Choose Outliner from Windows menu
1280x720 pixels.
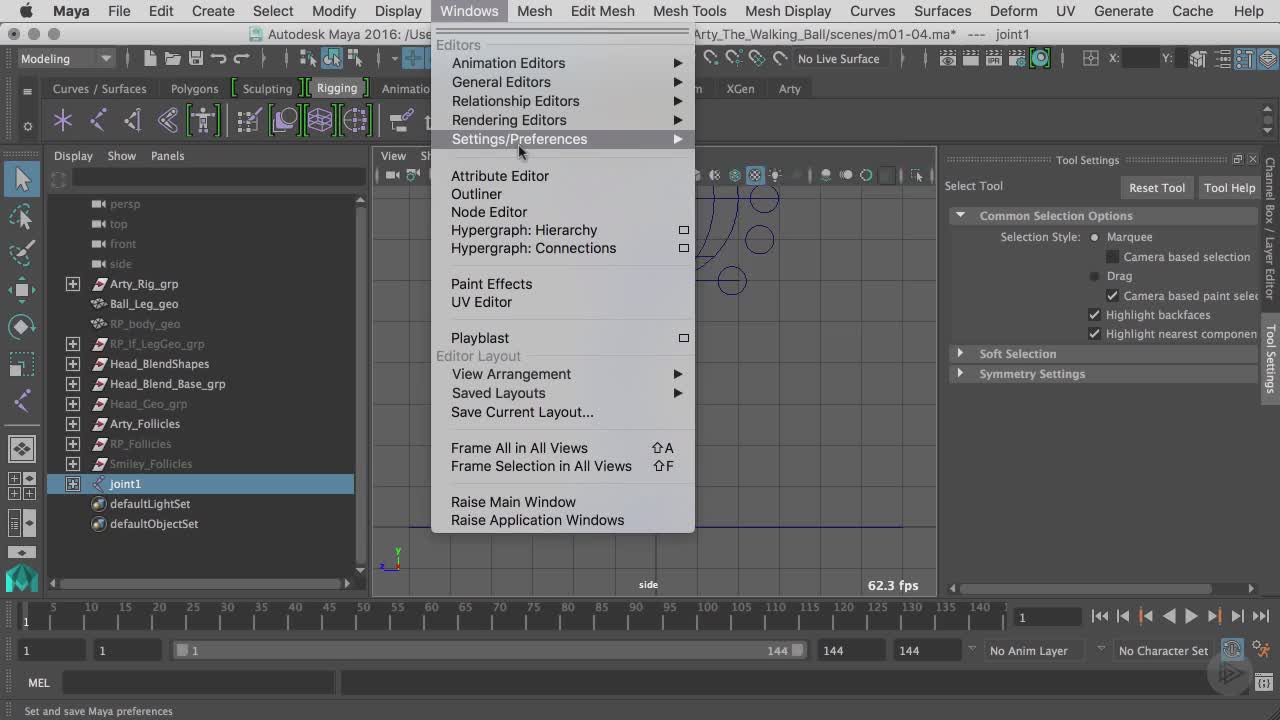pos(476,194)
